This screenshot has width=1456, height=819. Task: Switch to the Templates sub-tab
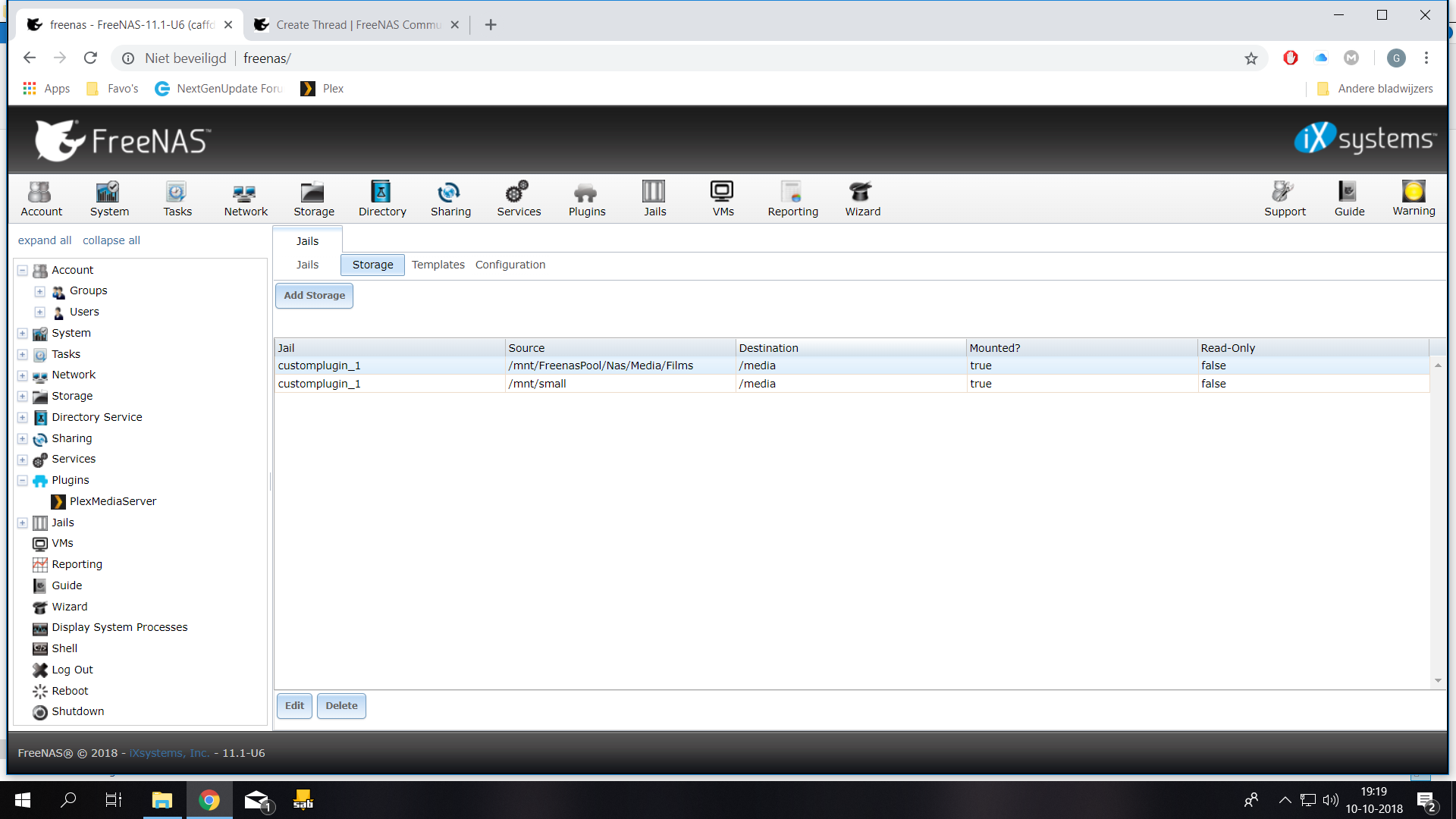tap(438, 265)
